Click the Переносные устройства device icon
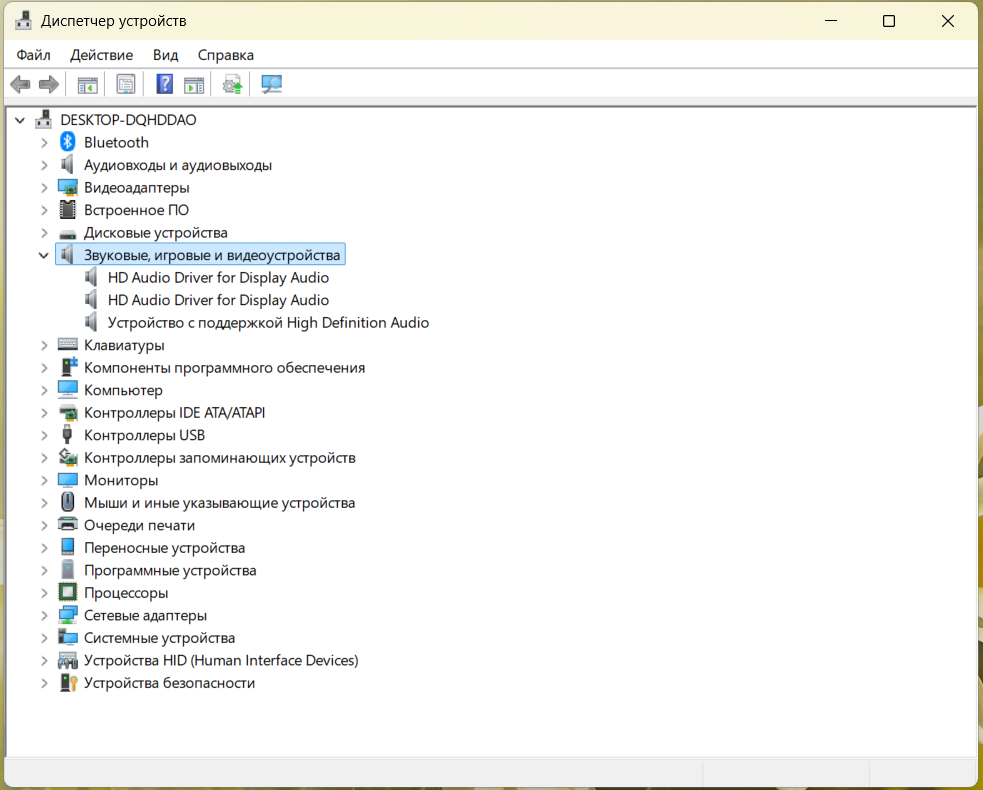 coord(68,547)
